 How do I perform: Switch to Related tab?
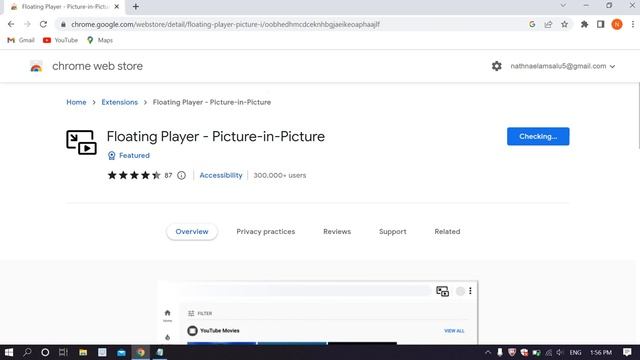tap(447, 231)
